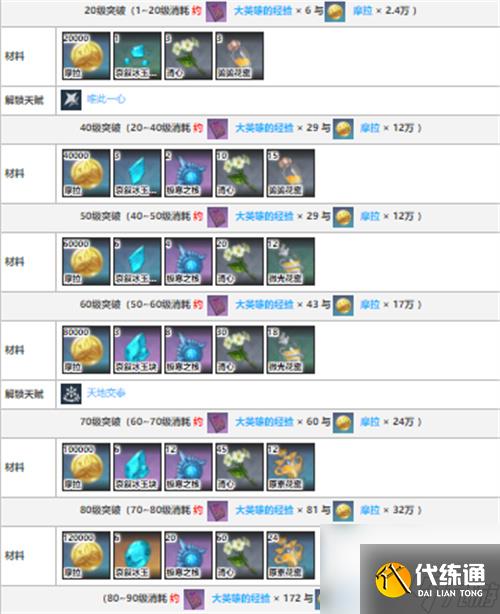The width and height of the screenshot is (500, 614).
Task: Click the 微光花蜜 icon in 50级突破 materials
Action: (x=291, y=262)
